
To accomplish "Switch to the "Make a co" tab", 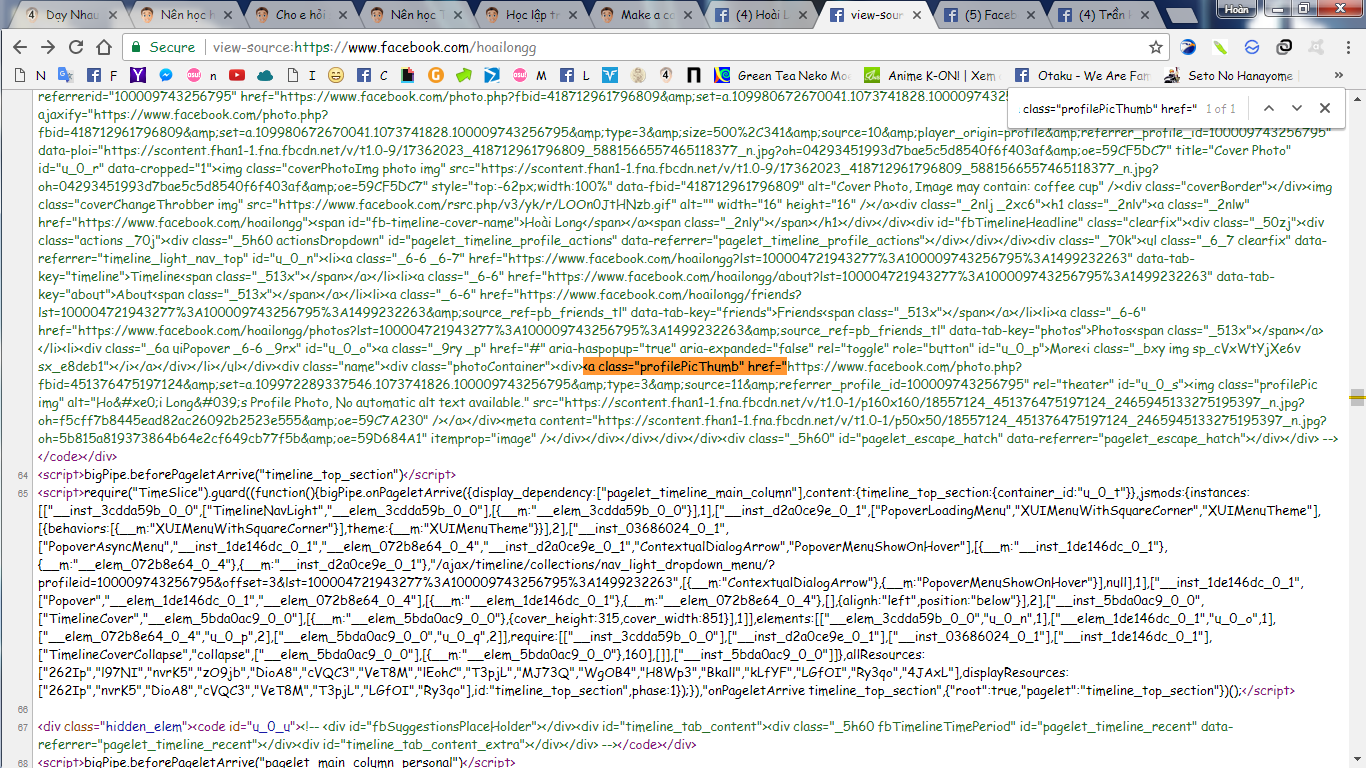I will pyautogui.click(x=646, y=15).
